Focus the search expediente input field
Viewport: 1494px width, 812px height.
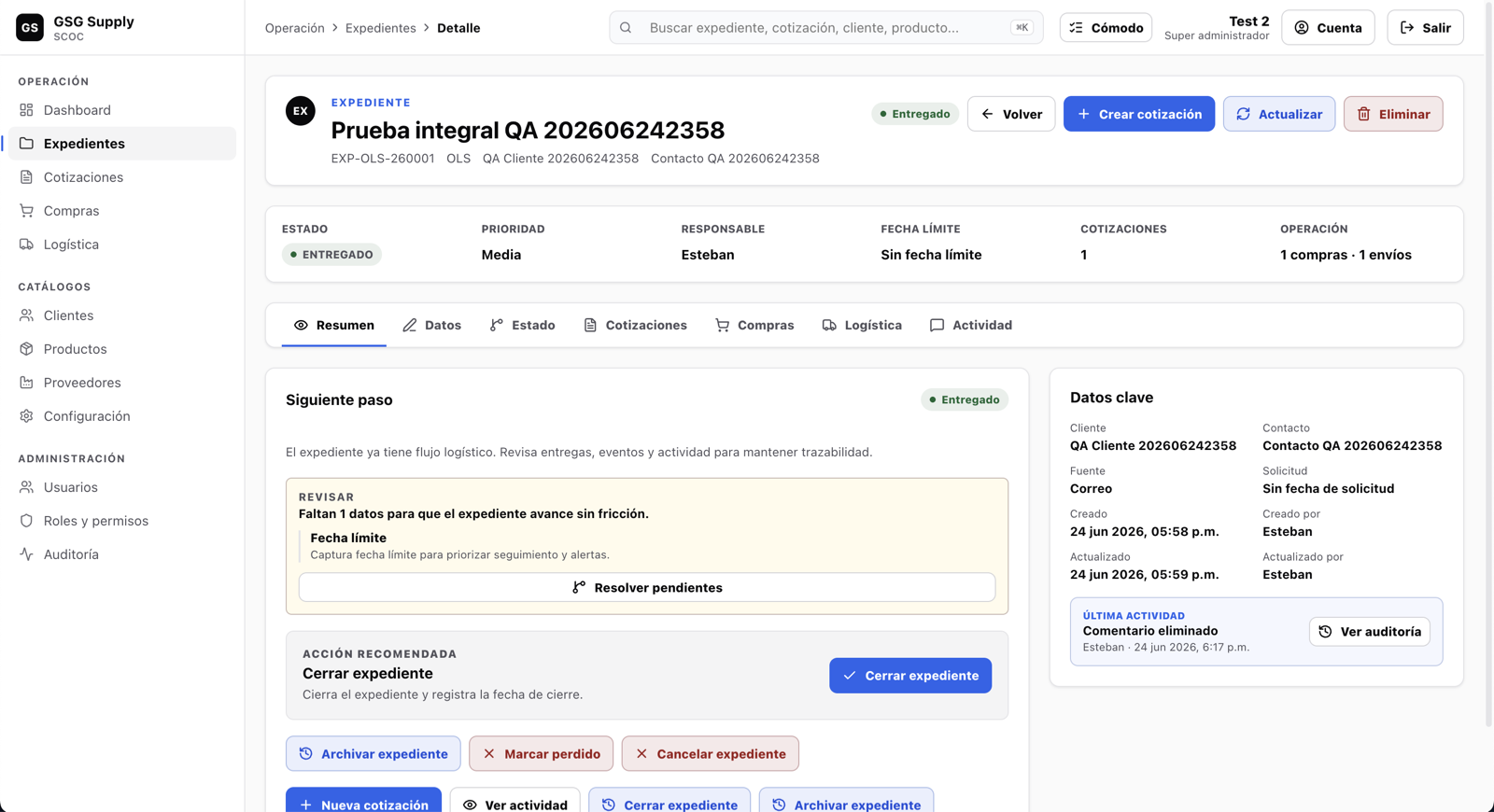(826, 28)
